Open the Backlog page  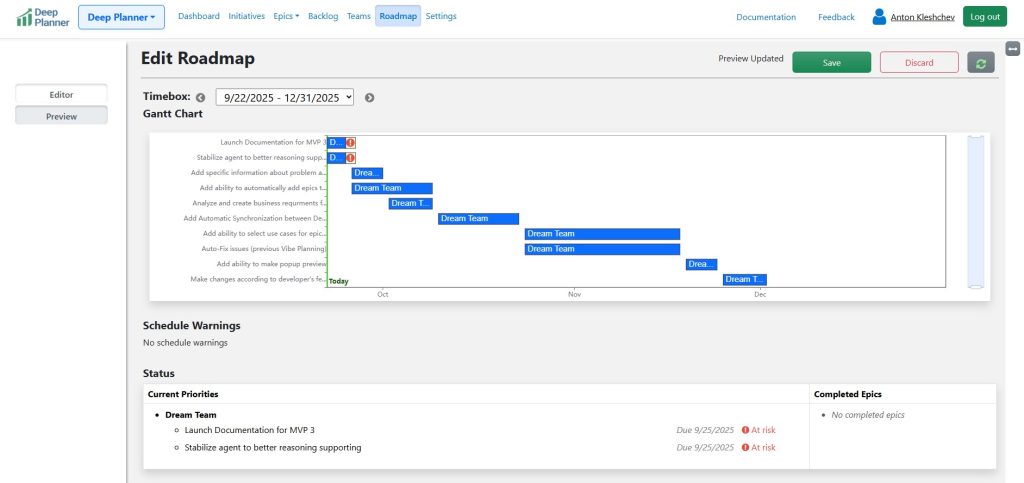click(323, 17)
